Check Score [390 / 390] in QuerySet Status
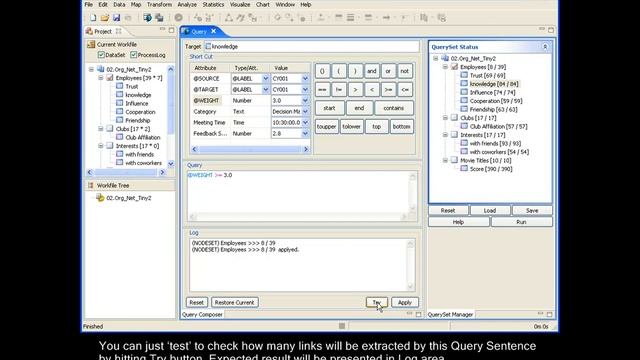The width and height of the screenshot is (640, 360). click(x=464, y=169)
